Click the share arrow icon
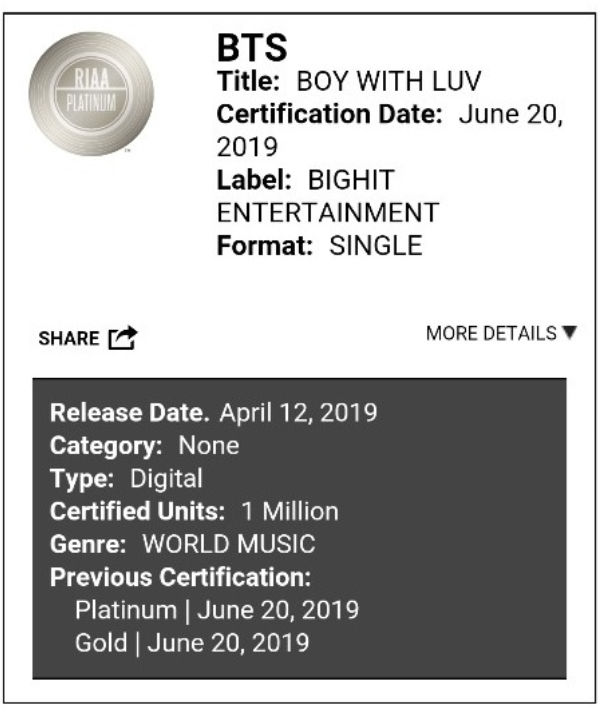600x713 pixels. [121, 338]
